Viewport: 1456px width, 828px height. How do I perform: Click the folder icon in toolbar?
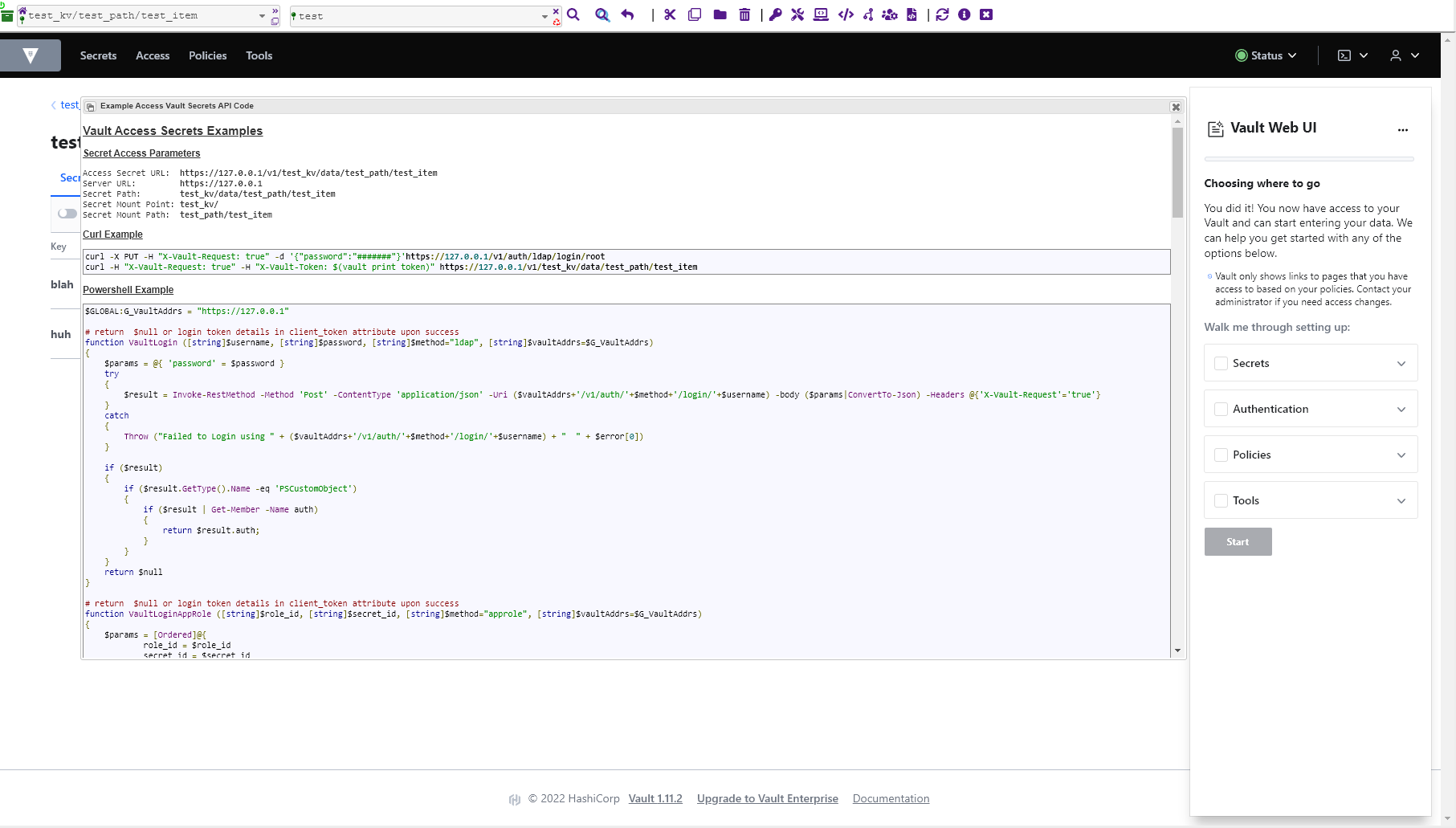pyautogui.click(x=720, y=14)
